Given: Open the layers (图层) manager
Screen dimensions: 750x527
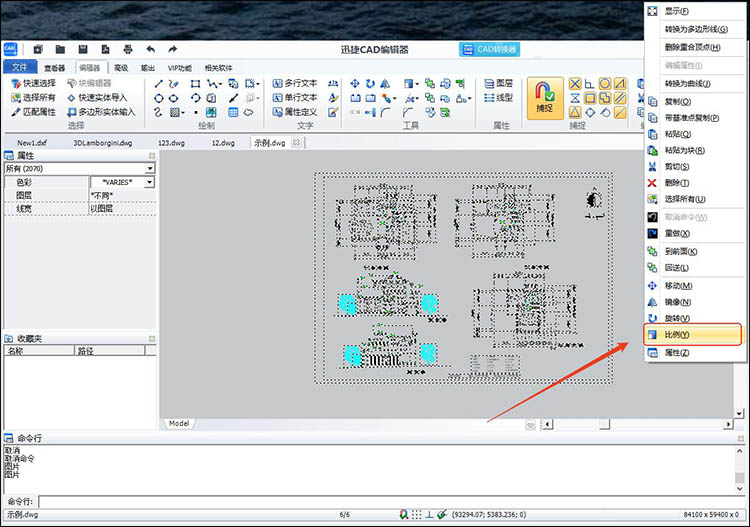Looking at the screenshot, I should (x=498, y=84).
